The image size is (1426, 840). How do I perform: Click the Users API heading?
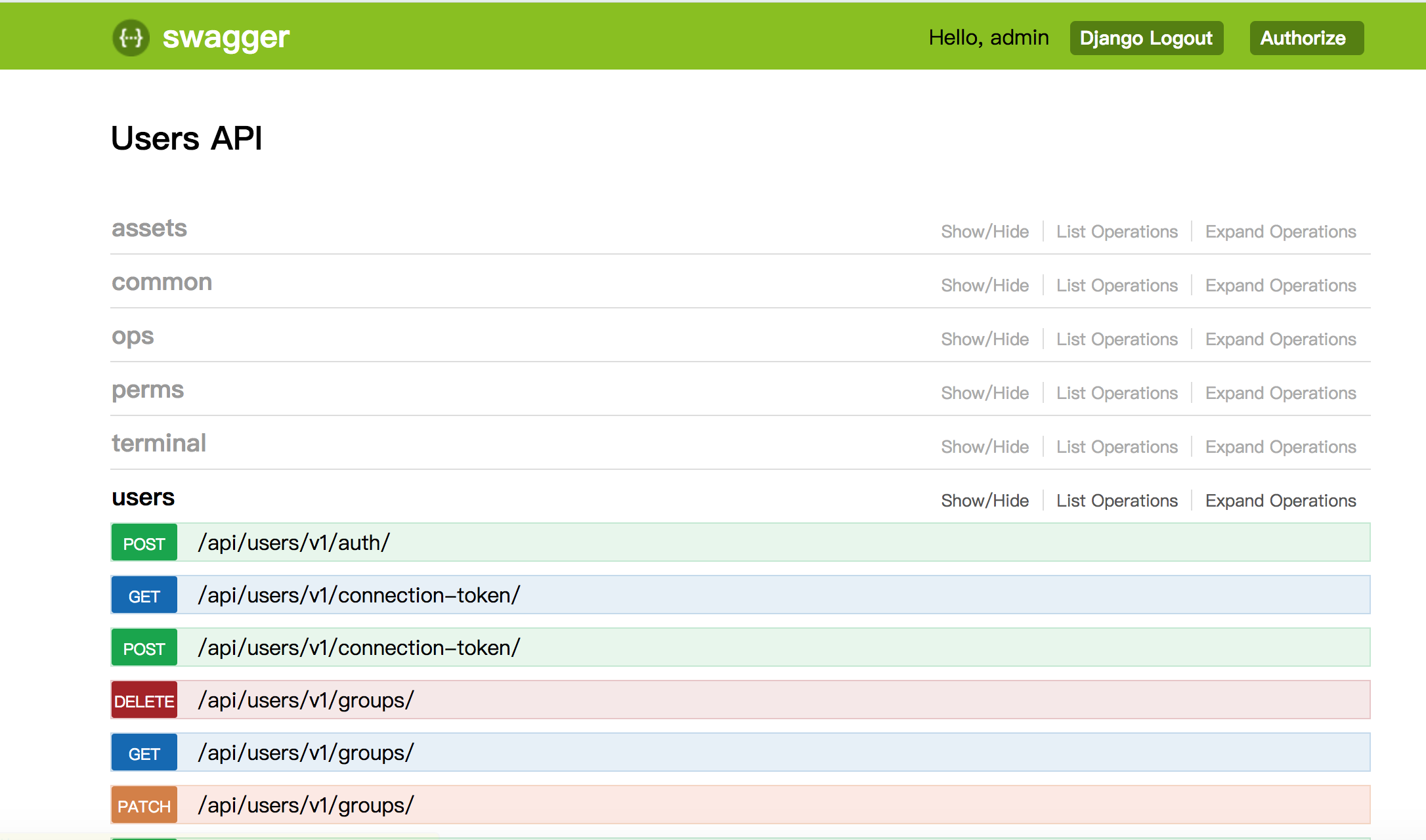(x=187, y=138)
